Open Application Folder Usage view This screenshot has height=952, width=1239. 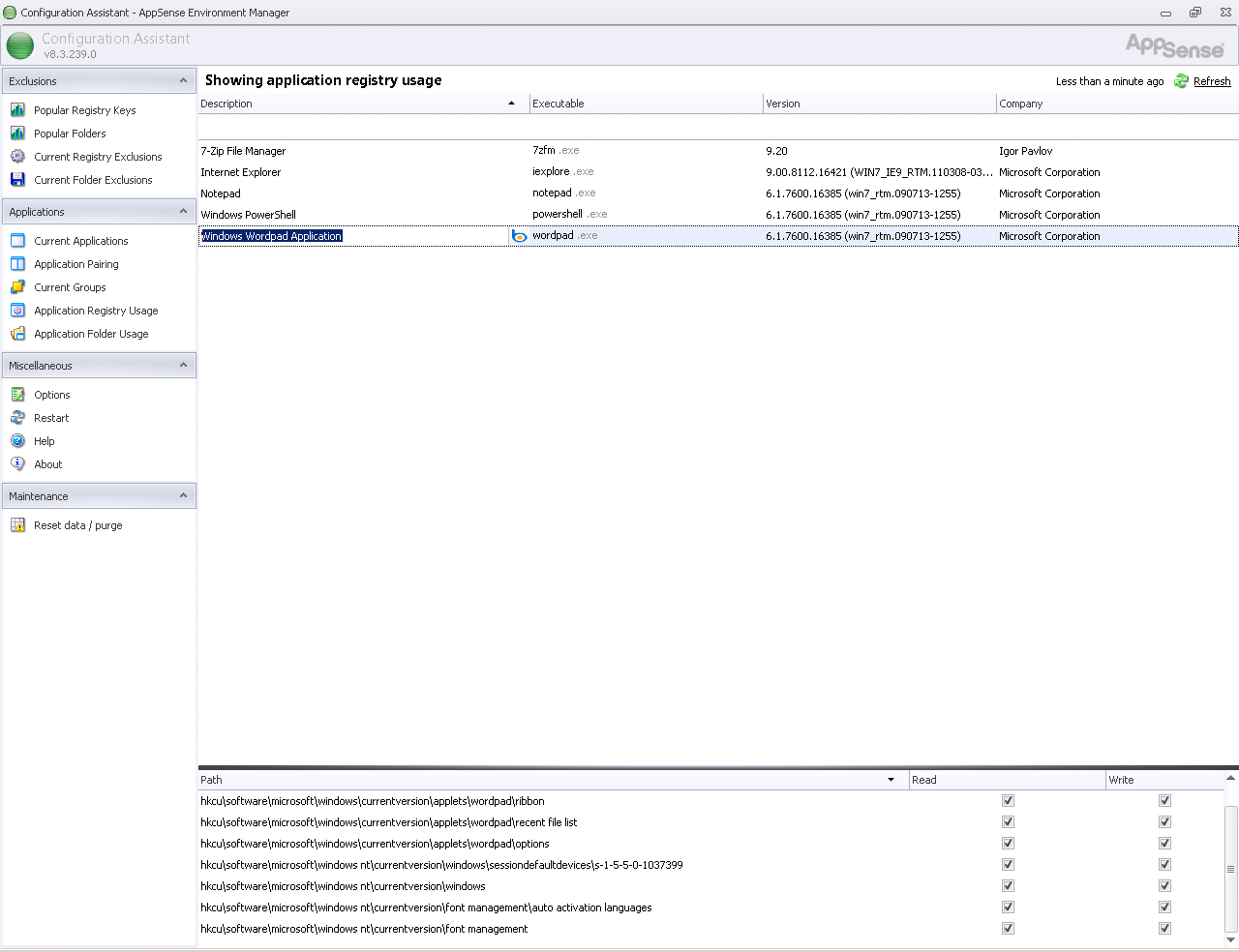pos(91,334)
